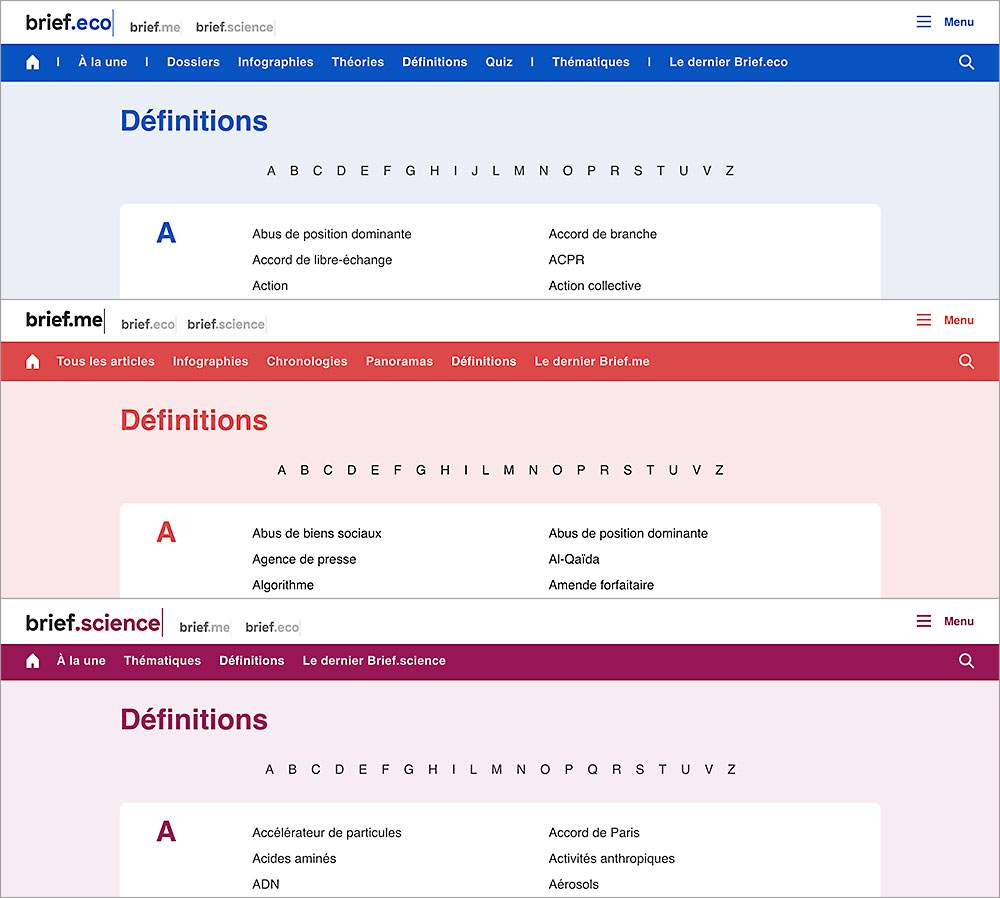
Task: Open the red hamburger Menu of Brief.me
Action: tap(945, 320)
